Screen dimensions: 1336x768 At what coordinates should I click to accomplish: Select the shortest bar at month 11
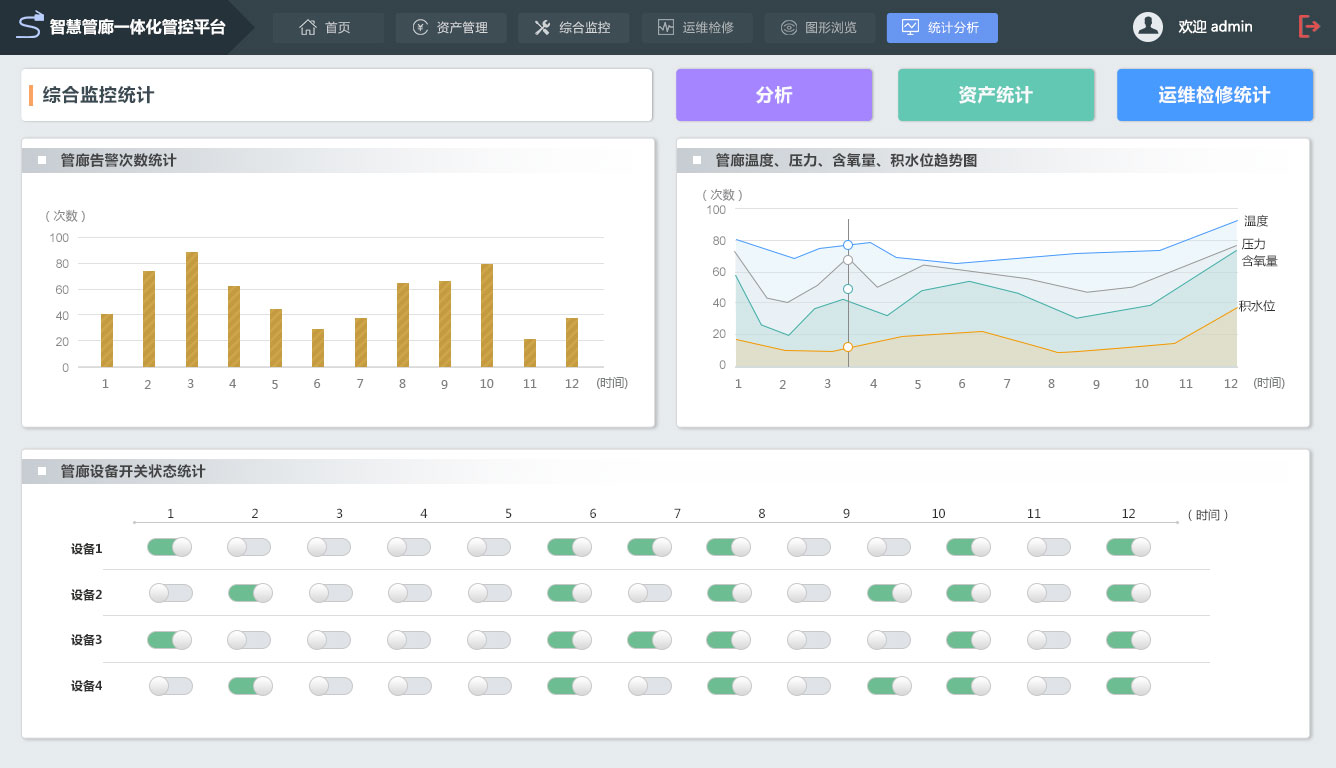pyautogui.click(x=530, y=353)
